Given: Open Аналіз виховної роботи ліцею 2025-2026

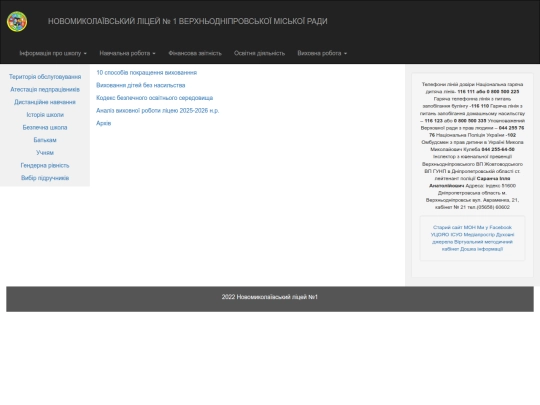Looking at the screenshot, I should pyautogui.click(x=158, y=111).
